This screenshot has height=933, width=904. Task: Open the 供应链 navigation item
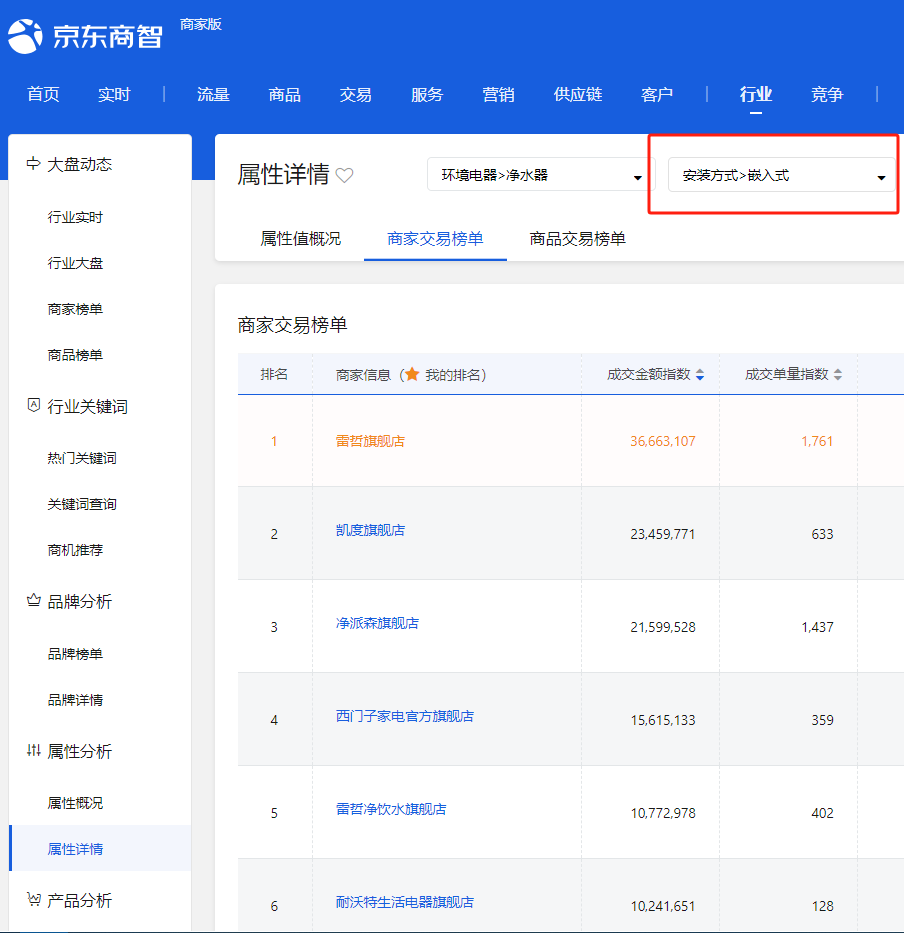tap(577, 94)
